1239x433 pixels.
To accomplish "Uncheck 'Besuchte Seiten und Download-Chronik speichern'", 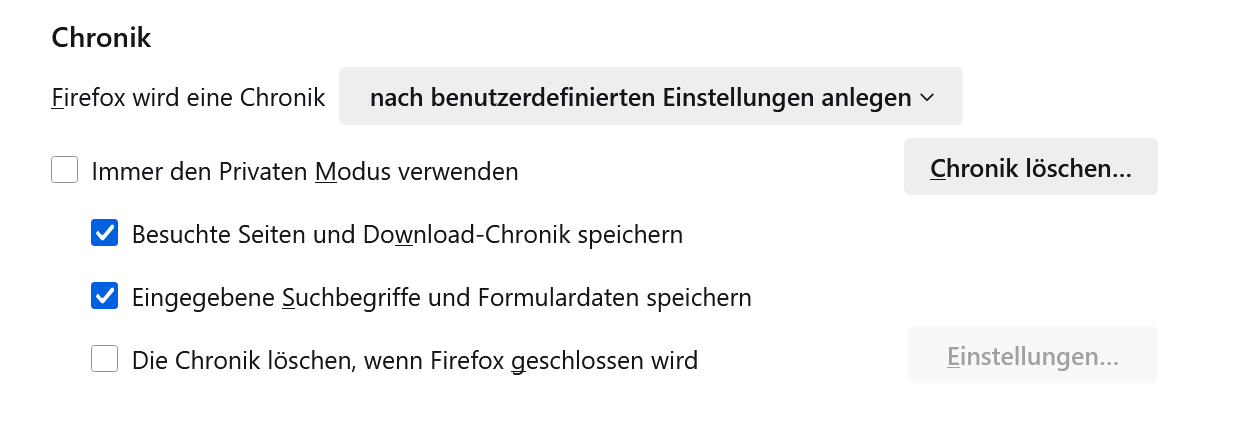I will [105, 234].
